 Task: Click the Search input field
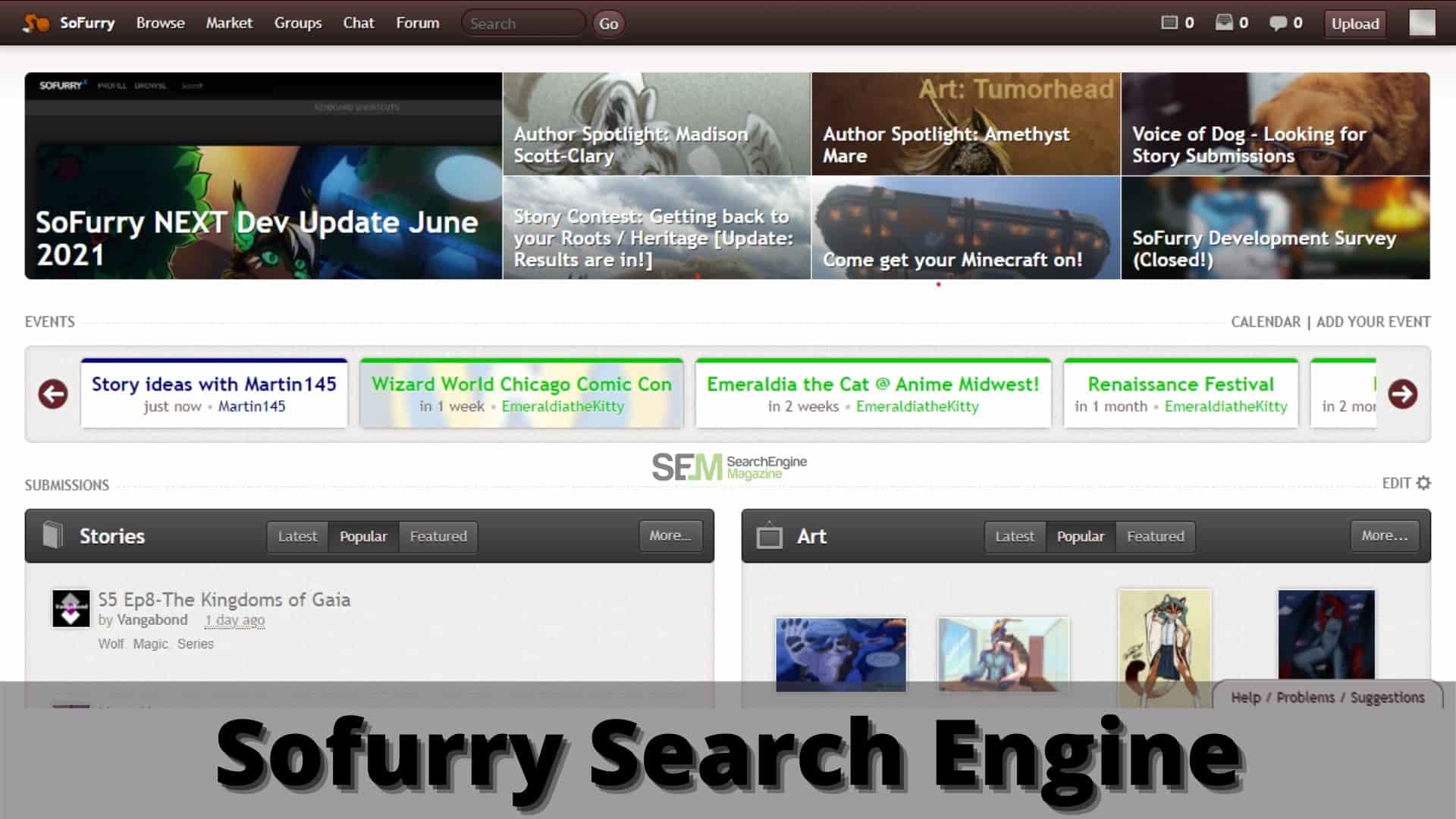pos(523,24)
